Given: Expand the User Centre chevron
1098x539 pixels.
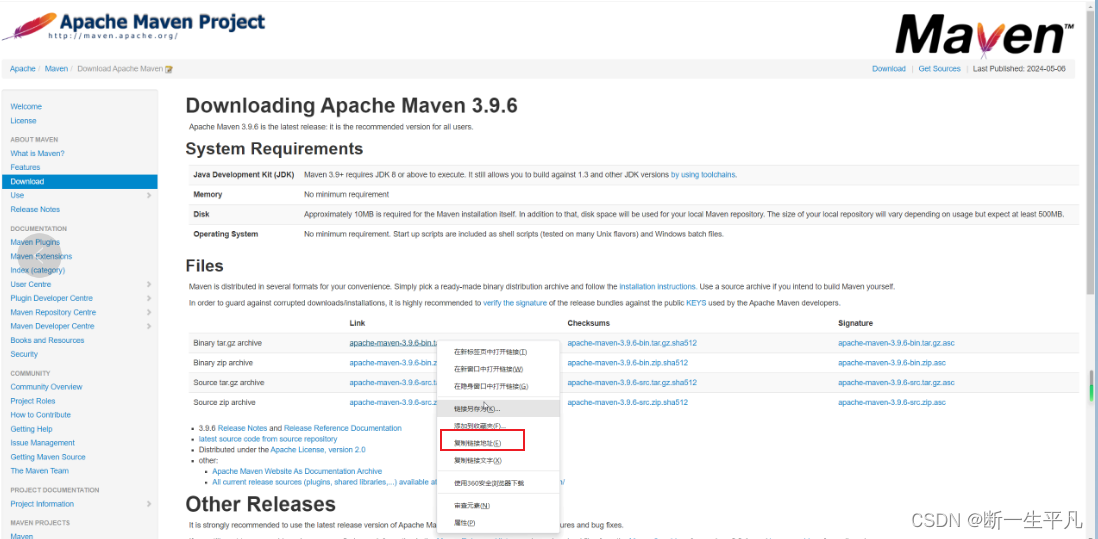Looking at the screenshot, I should coord(149,284).
